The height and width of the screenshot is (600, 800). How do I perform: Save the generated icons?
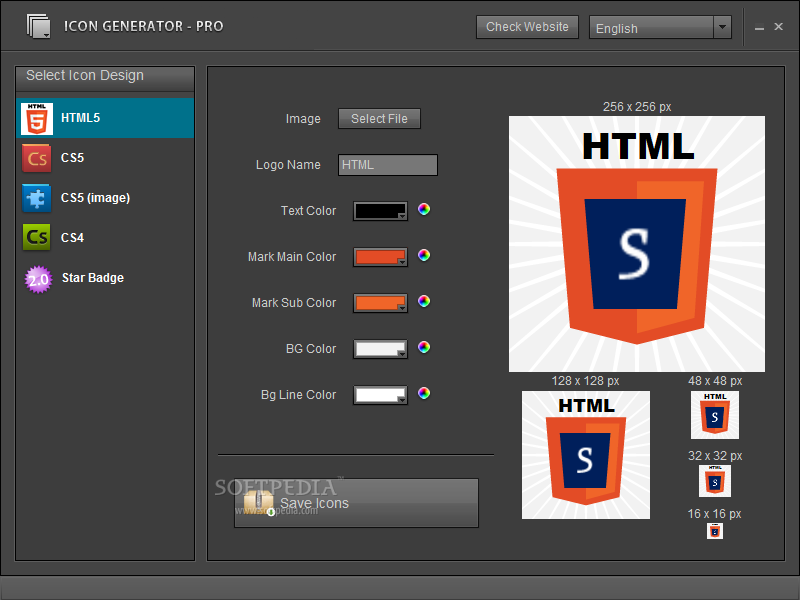[356, 503]
